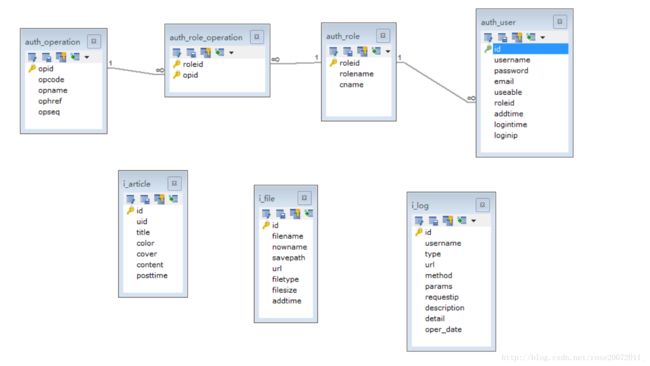Screen dimensions: 650x366
Task: Open toolbar dropdown arrow in i_log table
Action: tap(473, 221)
